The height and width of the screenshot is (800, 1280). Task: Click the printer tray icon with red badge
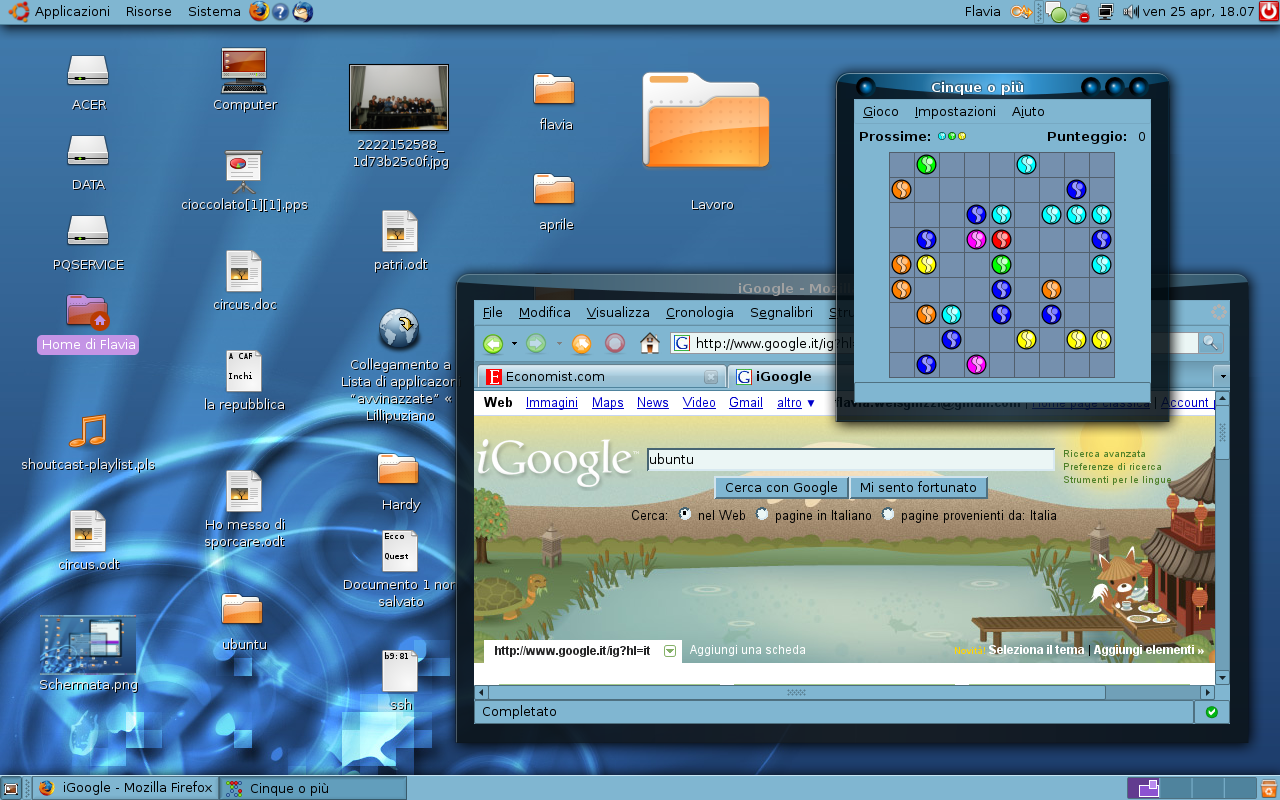click(1079, 13)
